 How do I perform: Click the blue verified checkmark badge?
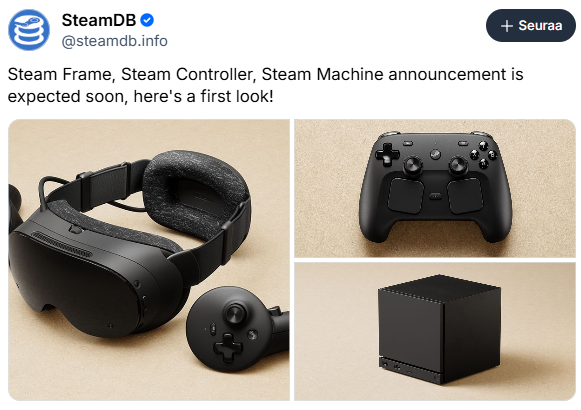point(147,20)
